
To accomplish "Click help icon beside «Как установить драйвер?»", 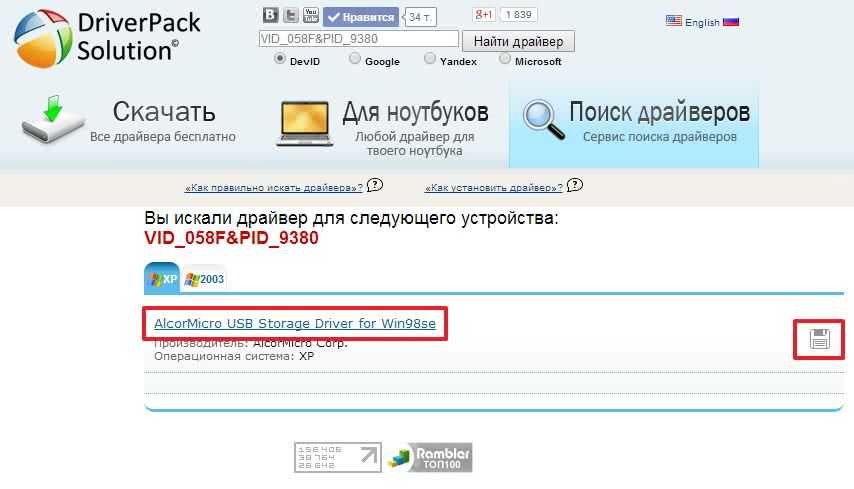I will [574, 185].
